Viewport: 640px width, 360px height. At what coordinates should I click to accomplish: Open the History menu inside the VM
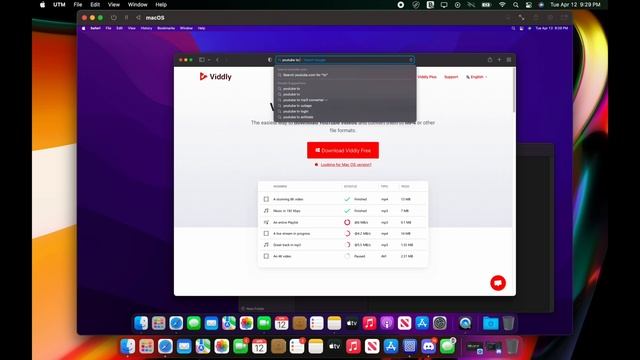[147, 28]
